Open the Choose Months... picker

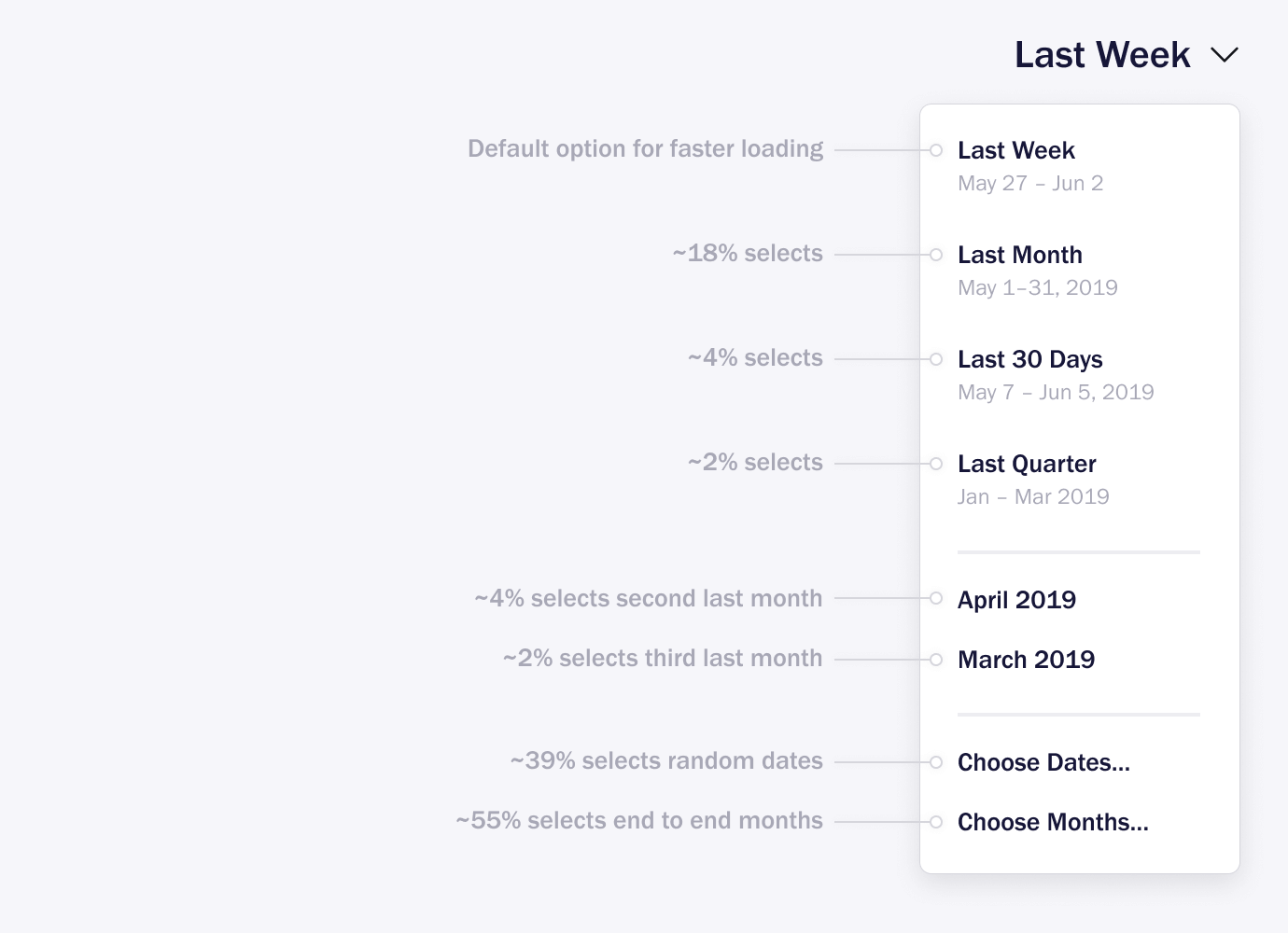click(1053, 822)
